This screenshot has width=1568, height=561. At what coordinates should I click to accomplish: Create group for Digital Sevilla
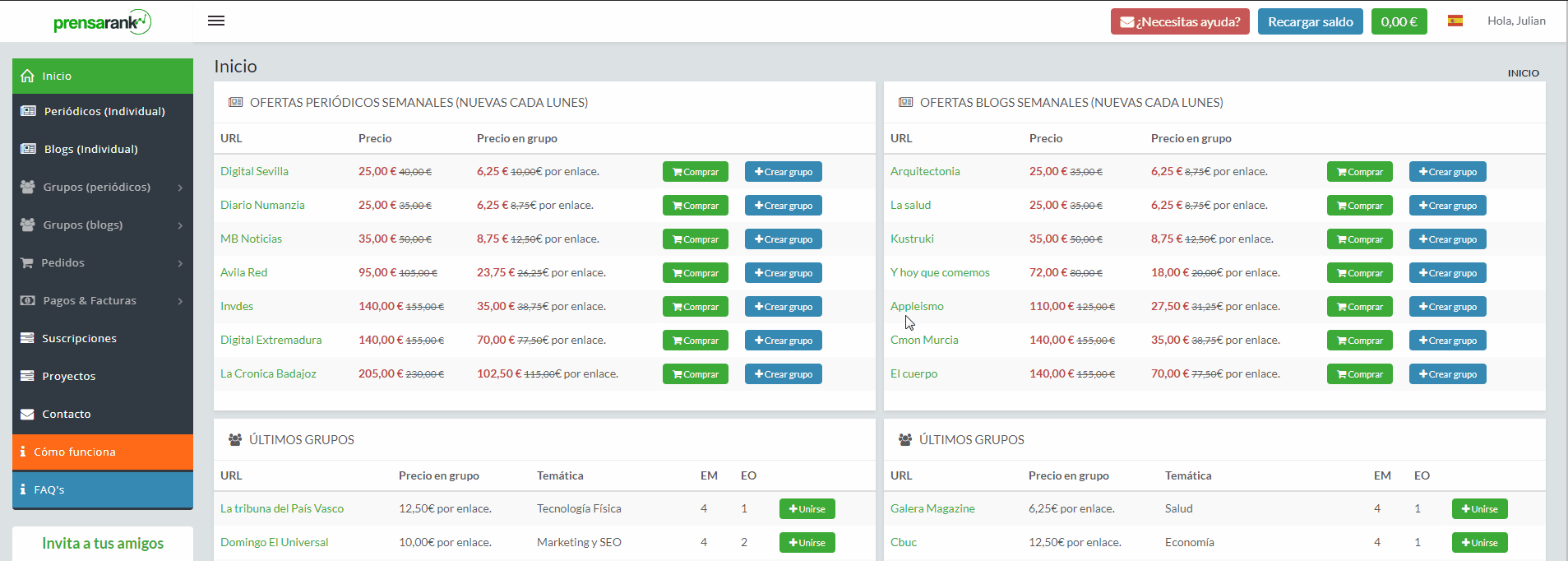tap(784, 172)
